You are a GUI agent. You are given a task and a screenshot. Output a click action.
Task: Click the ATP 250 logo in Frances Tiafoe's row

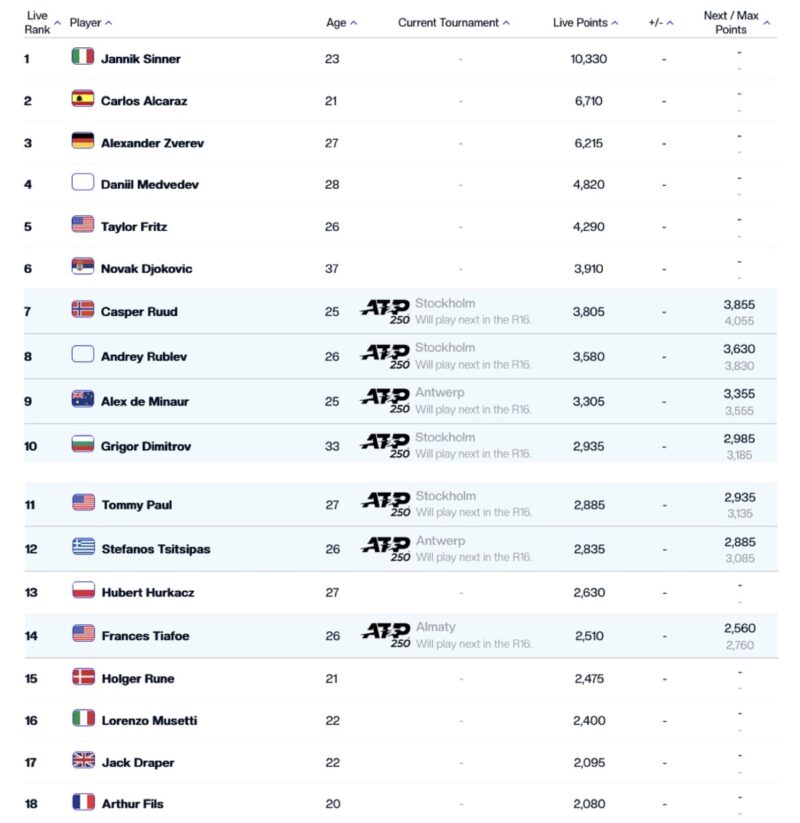(386, 635)
